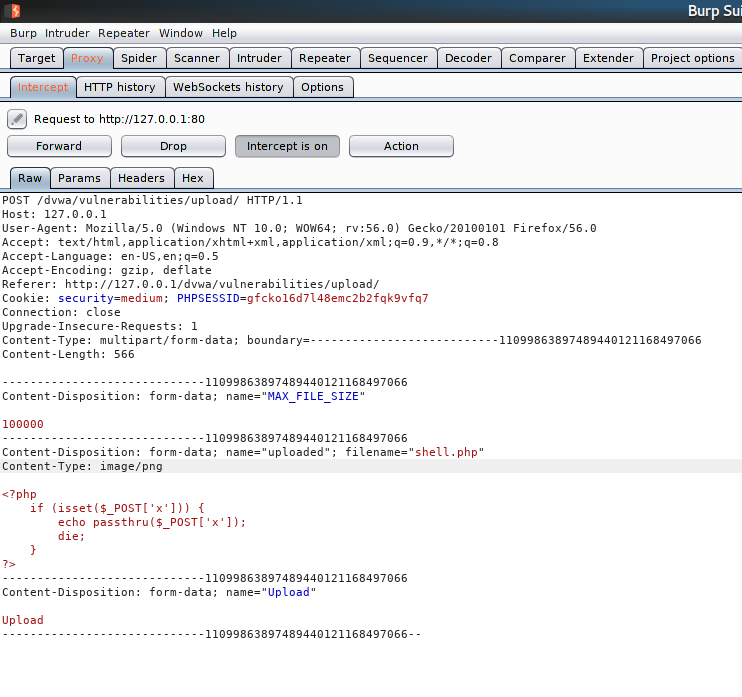Open the HTTP history sub-tab

click(120, 88)
